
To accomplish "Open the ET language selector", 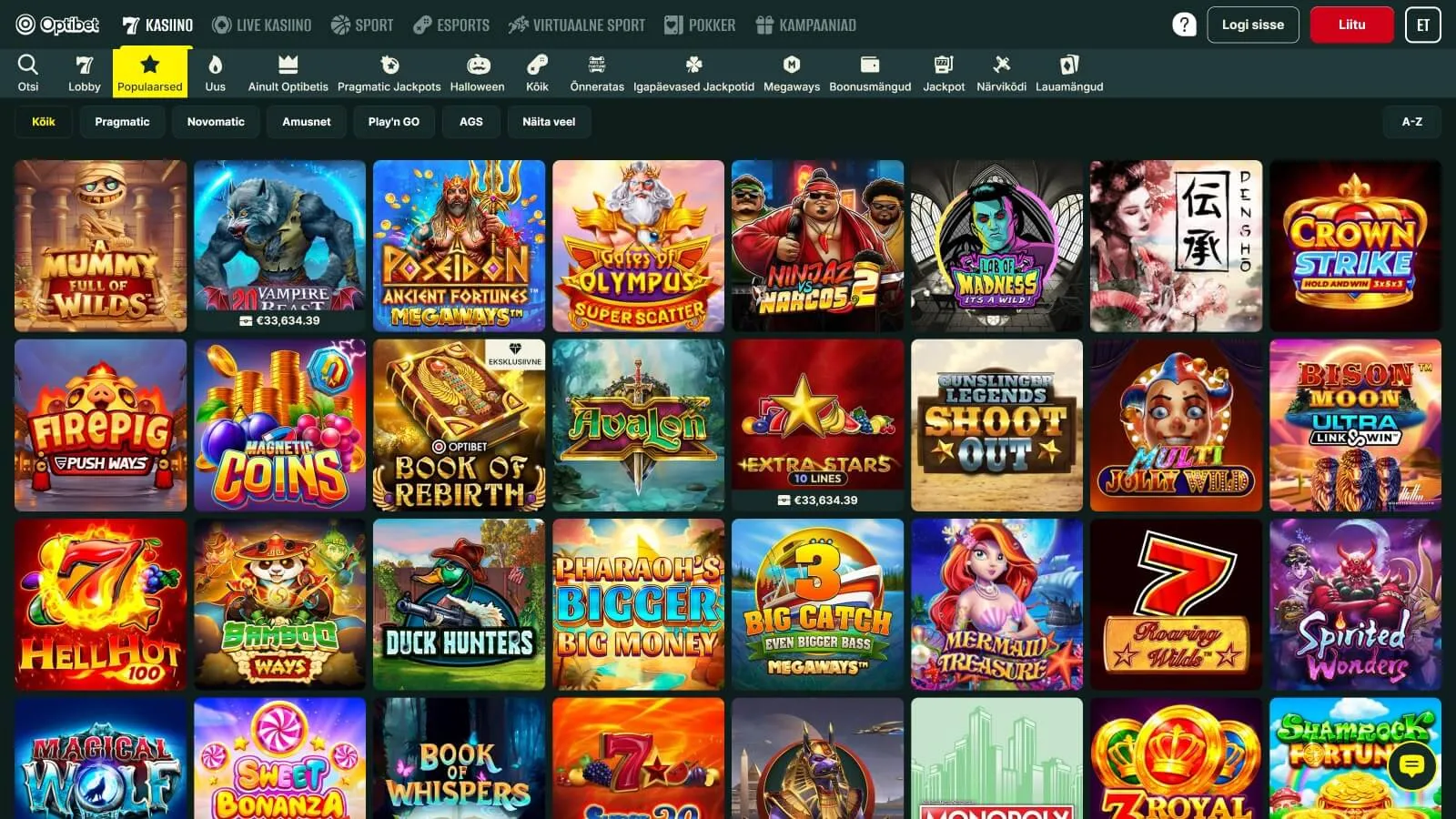I will [x=1422, y=25].
